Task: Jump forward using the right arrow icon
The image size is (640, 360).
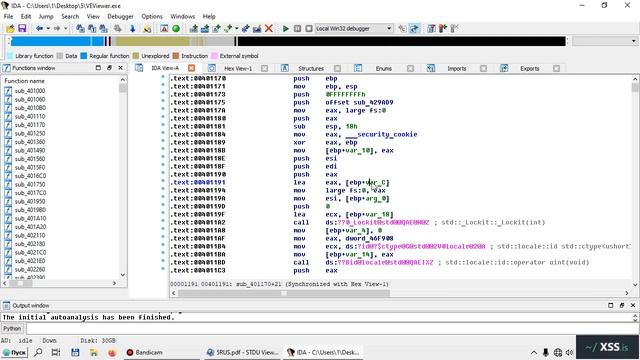Action: tap(57, 29)
